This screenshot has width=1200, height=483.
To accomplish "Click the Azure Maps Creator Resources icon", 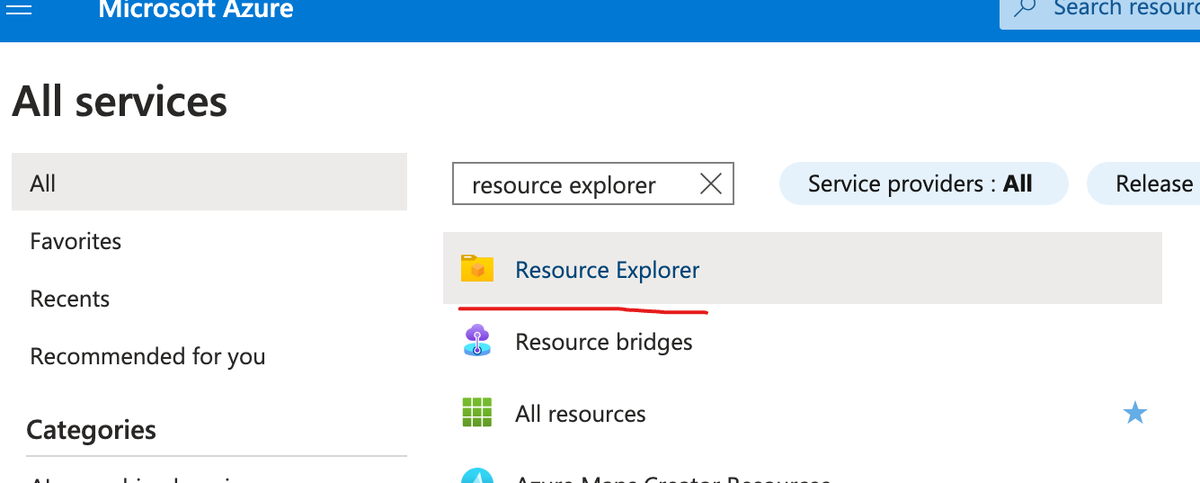I will click(477, 476).
